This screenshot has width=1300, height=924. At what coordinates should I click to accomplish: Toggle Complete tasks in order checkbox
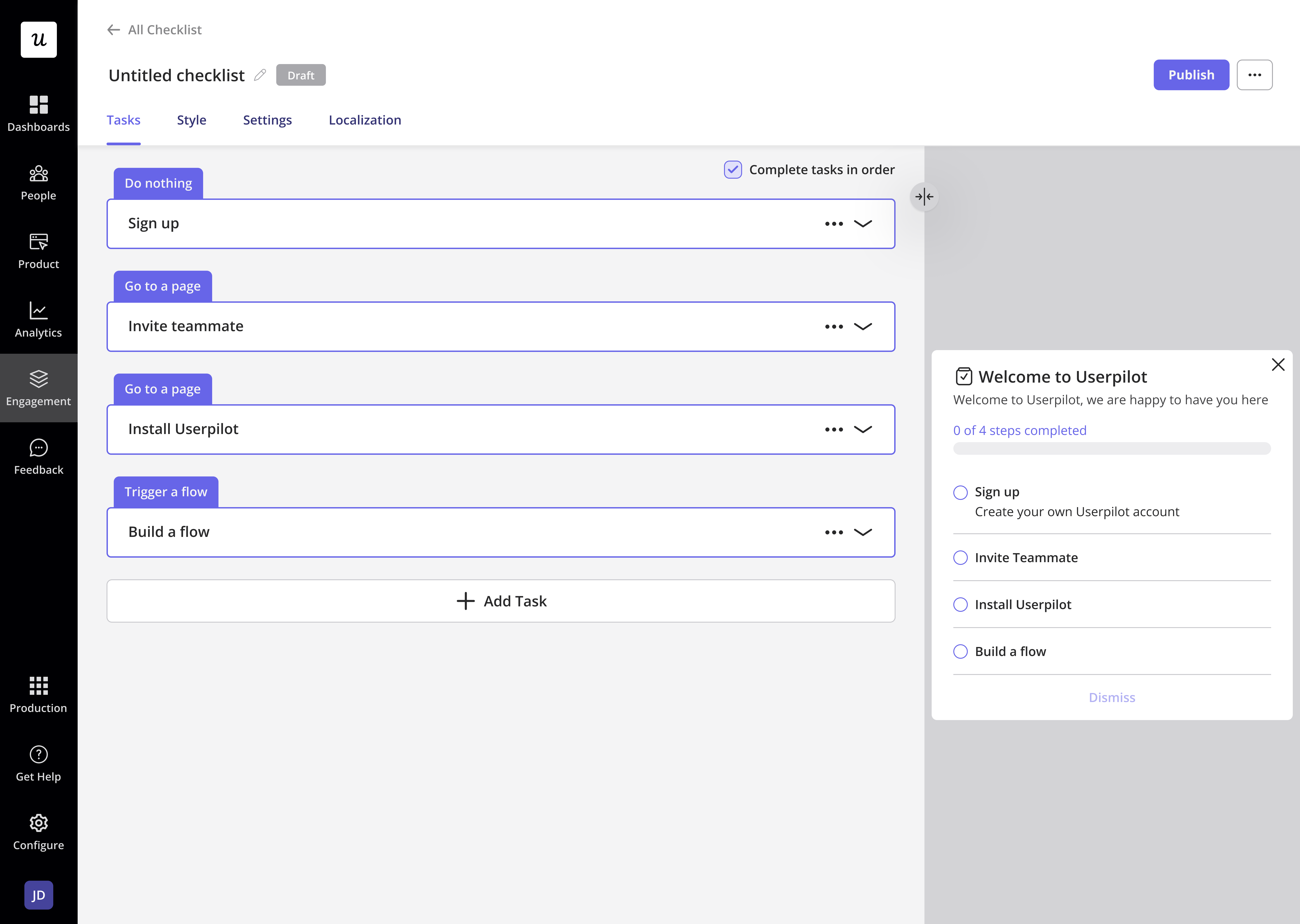coord(733,170)
